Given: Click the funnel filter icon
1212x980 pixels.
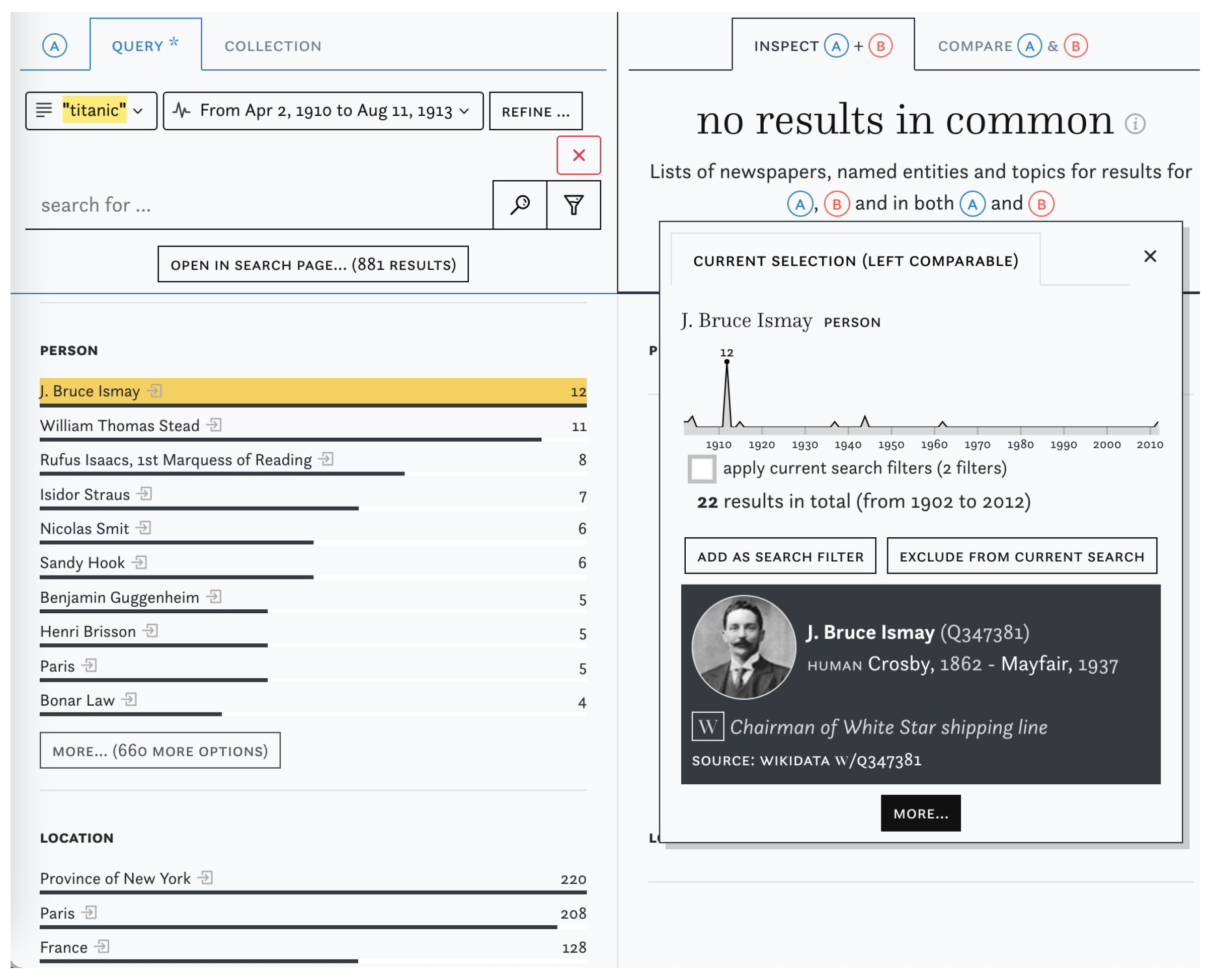Looking at the screenshot, I should pos(574,205).
